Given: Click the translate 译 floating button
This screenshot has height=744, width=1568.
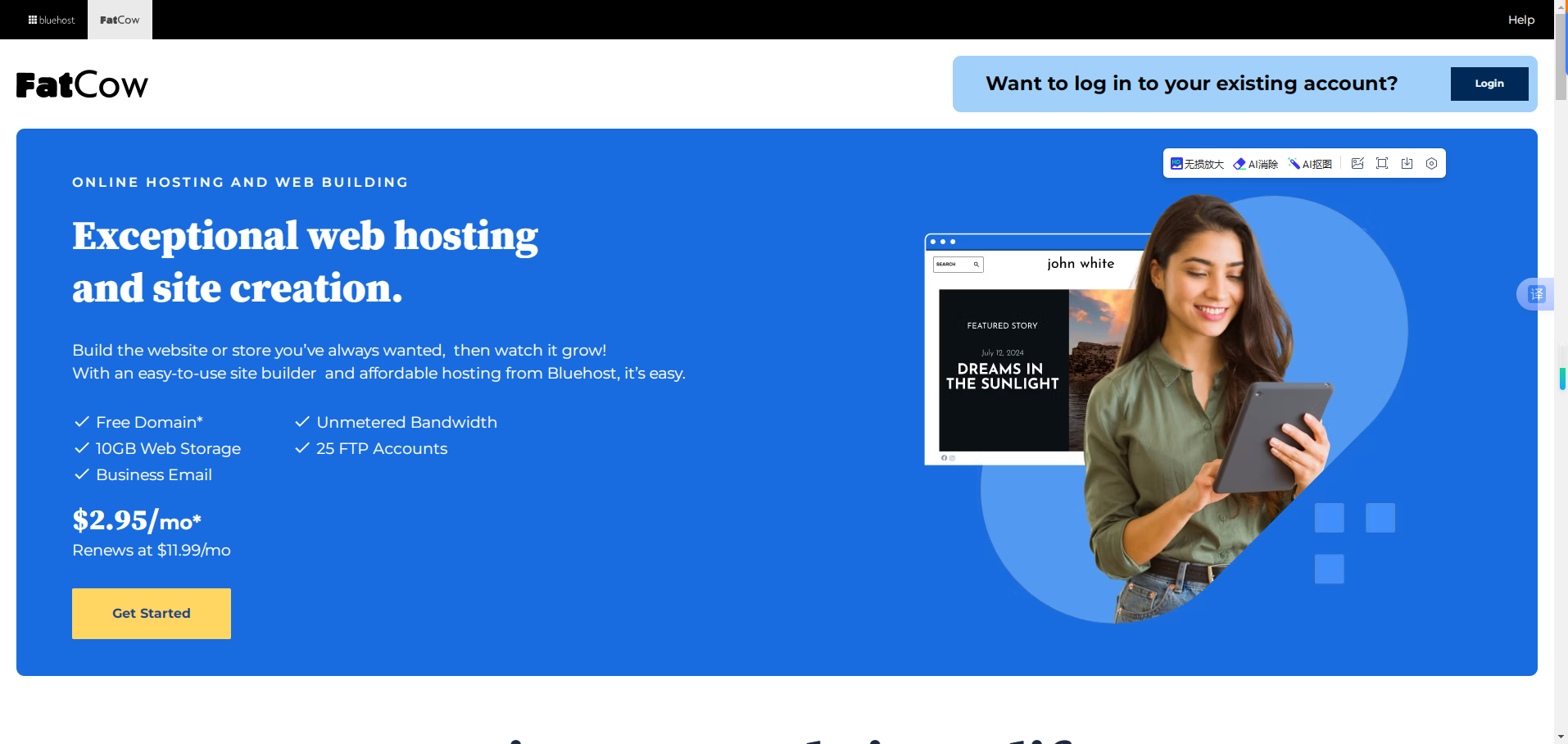Looking at the screenshot, I should tap(1536, 294).
